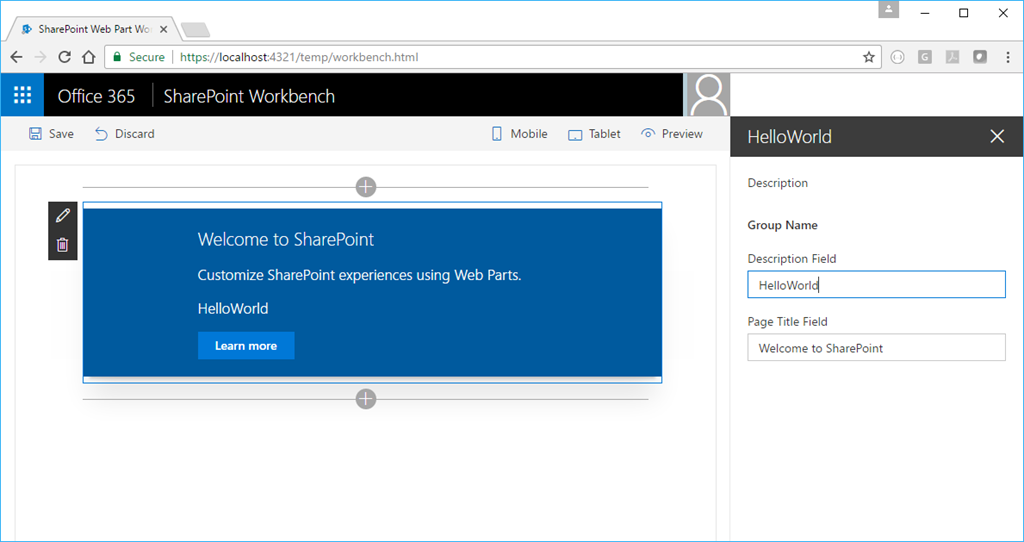Click the Description Field label
The width and height of the screenshot is (1024, 542).
click(x=792, y=259)
